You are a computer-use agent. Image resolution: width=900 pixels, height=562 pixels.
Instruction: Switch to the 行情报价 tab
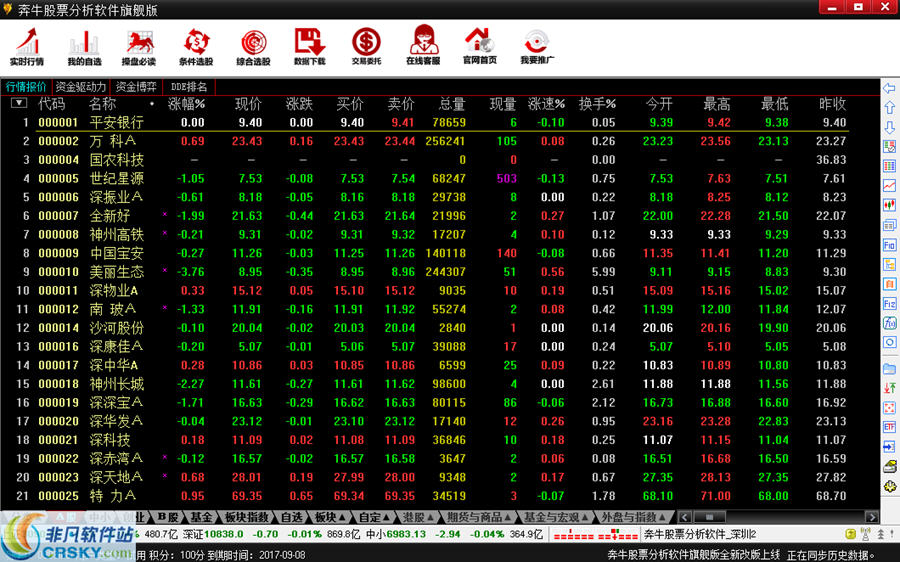point(26,87)
